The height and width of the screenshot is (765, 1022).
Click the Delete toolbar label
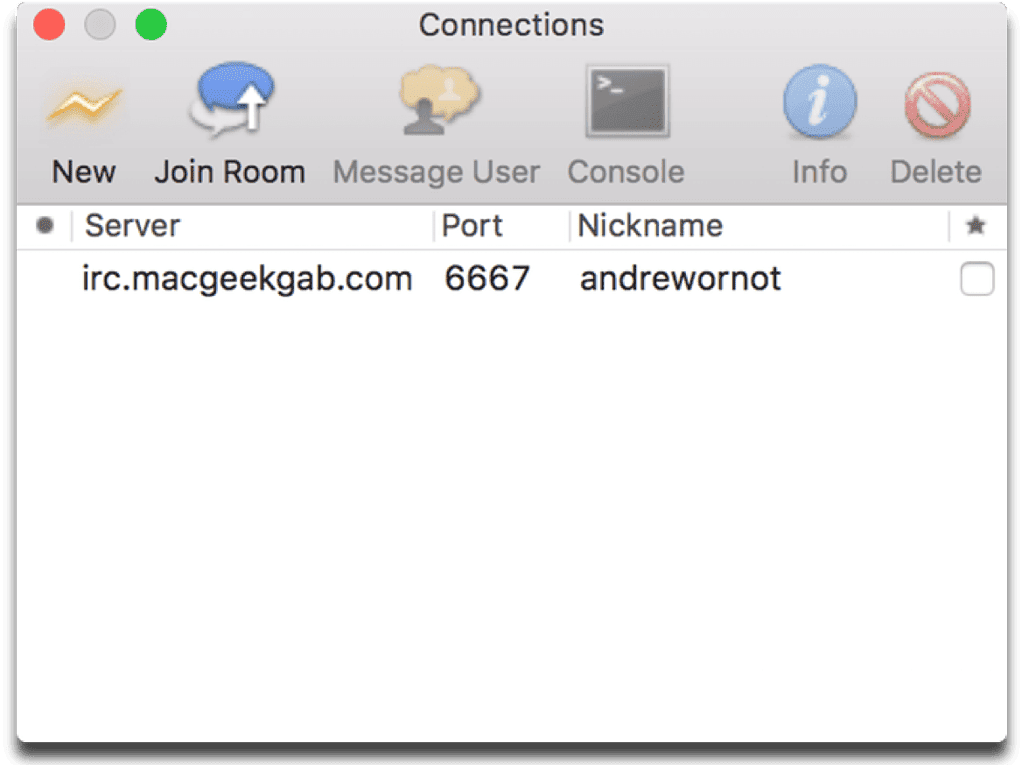(936, 173)
